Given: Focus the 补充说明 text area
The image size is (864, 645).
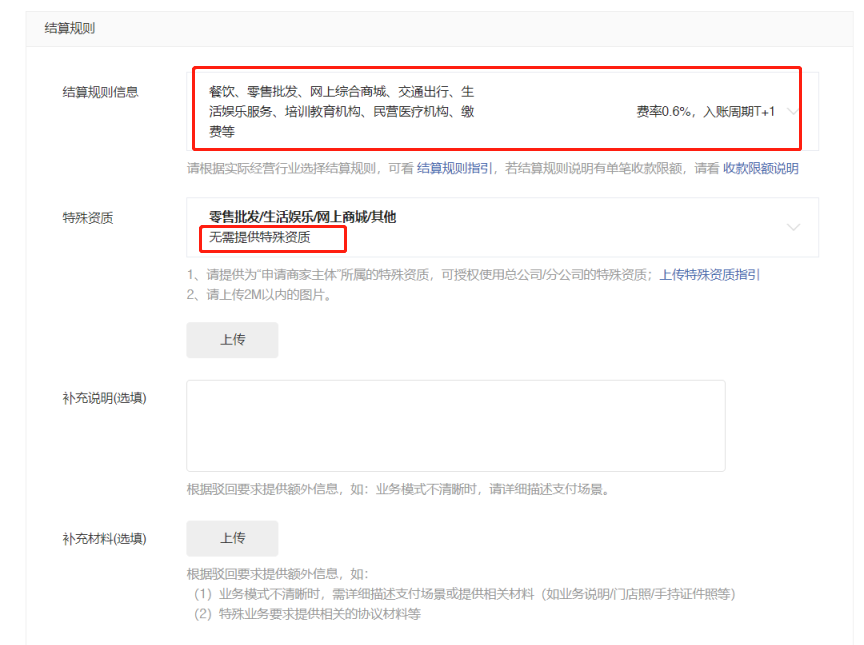Looking at the screenshot, I should click(455, 425).
